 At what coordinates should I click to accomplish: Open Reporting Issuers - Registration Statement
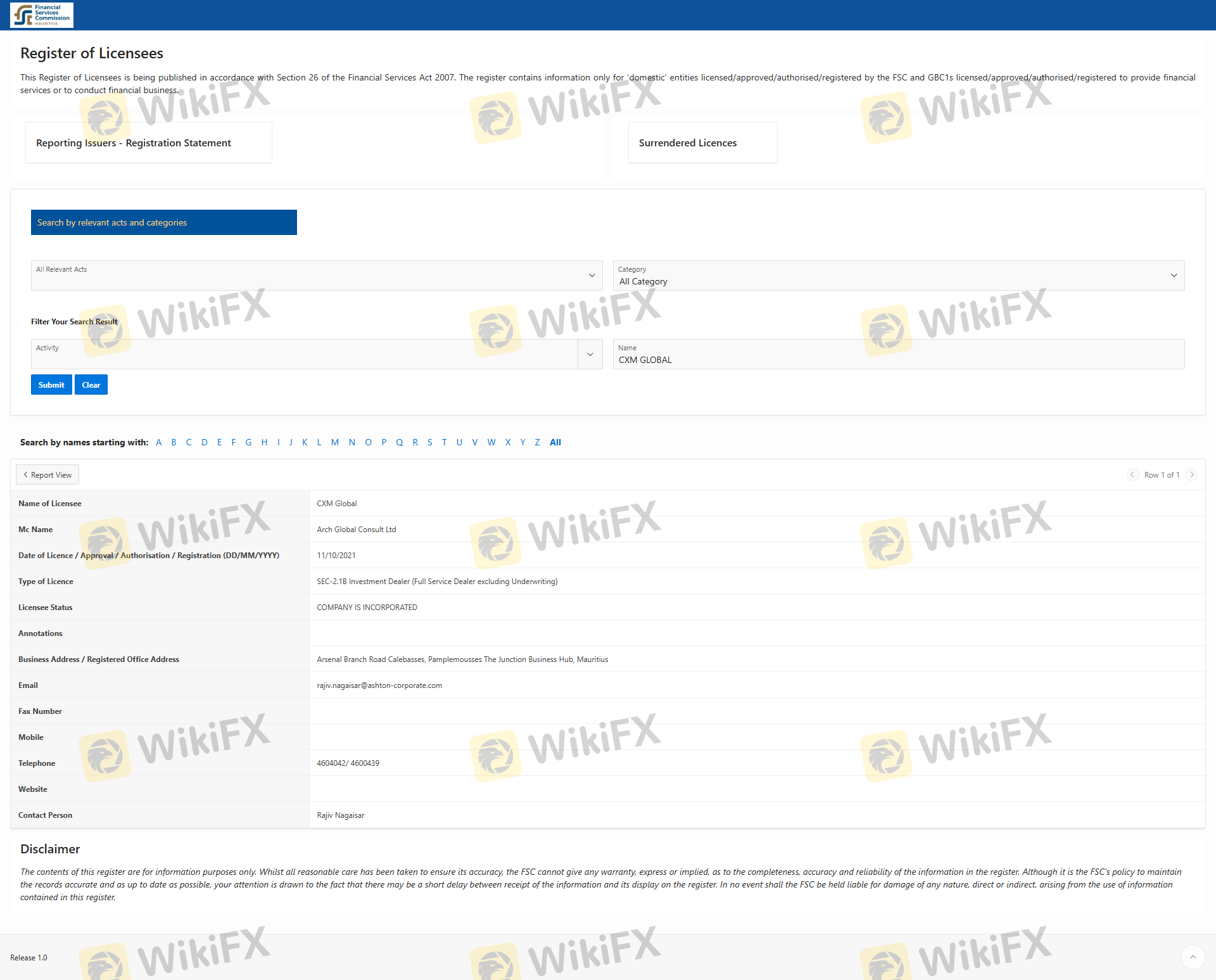coord(134,143)
